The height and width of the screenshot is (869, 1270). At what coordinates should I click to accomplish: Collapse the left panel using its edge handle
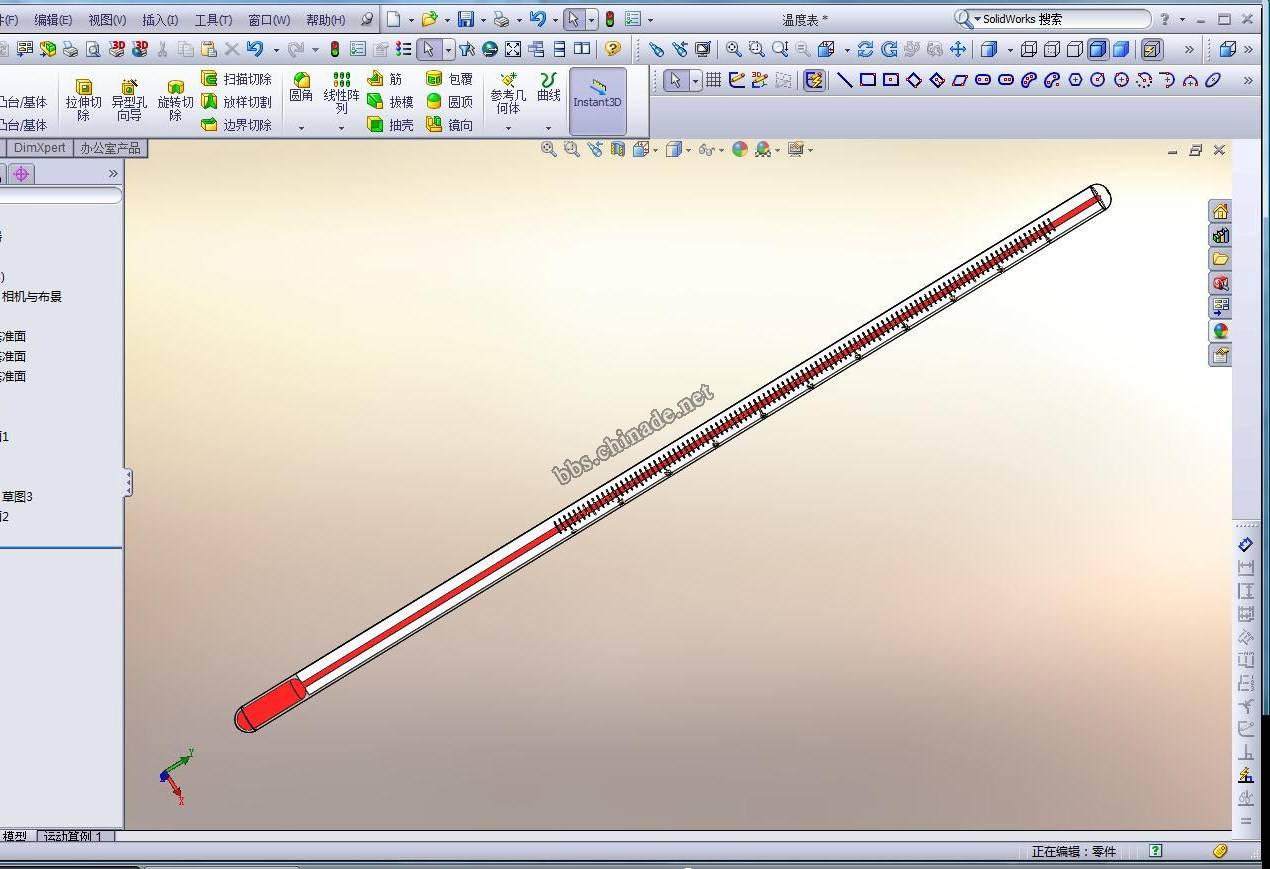coord(128,484)
